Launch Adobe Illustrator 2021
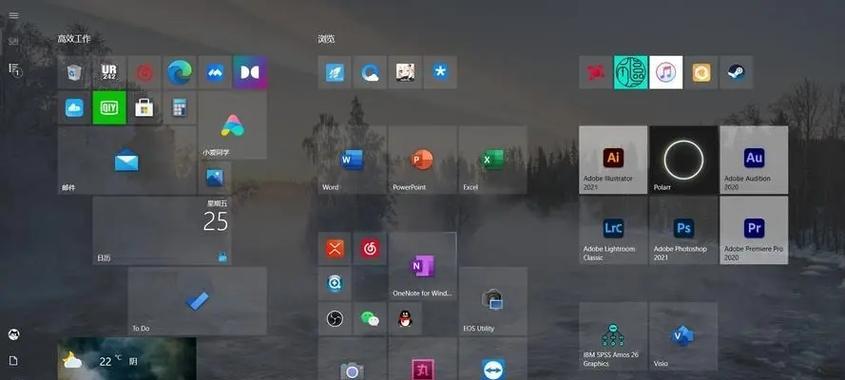This screenshot has height=380, width=845. pyautogui.click(x=613, y=160)
